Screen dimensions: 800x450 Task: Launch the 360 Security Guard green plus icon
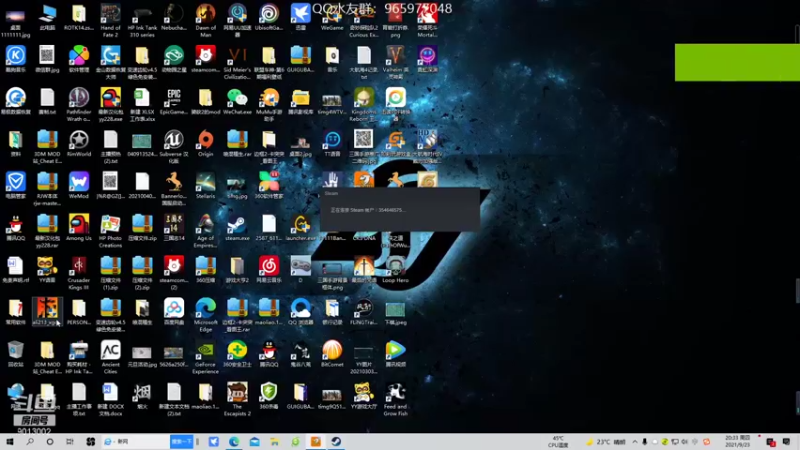[x=237, y=354]
